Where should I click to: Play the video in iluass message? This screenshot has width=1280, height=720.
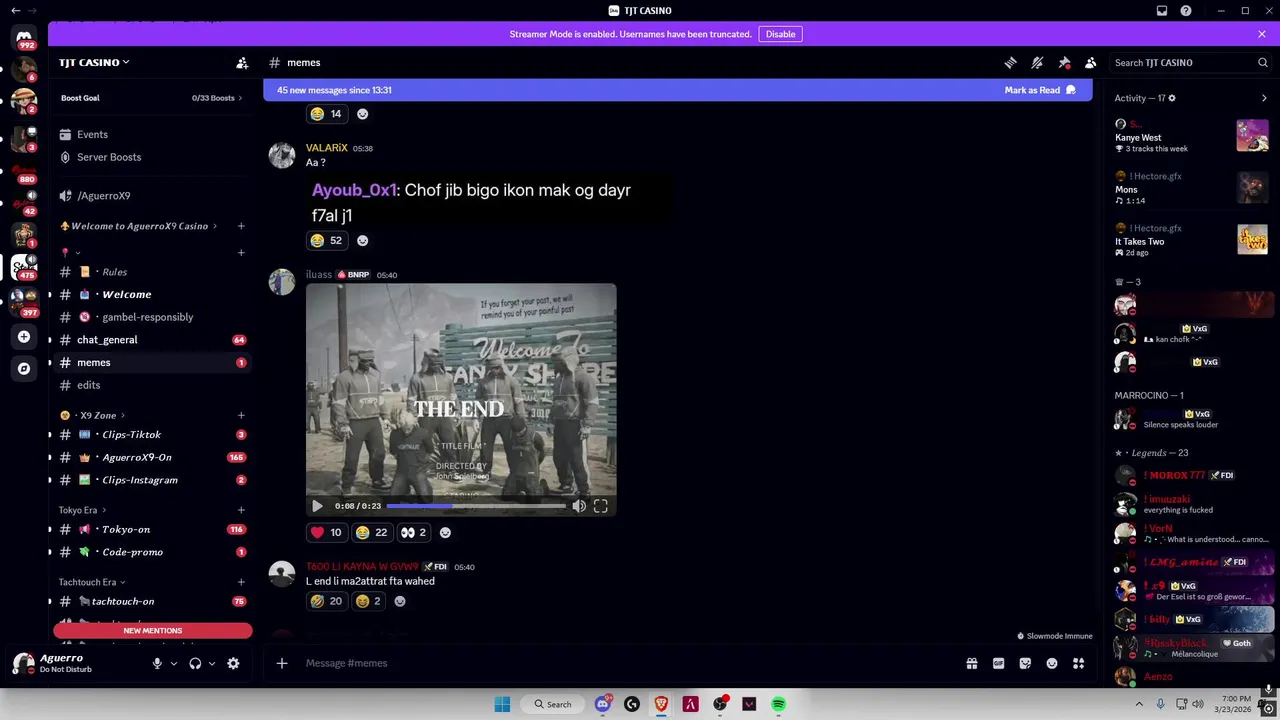[318, 506]
